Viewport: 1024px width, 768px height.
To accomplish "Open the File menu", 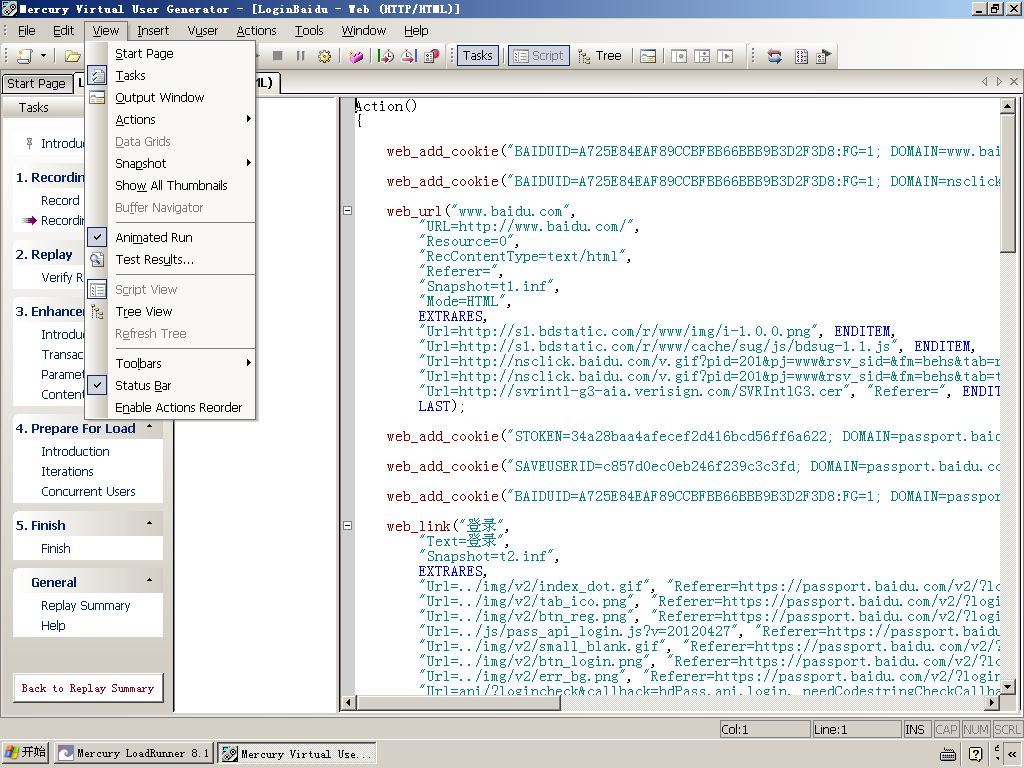I will pyautogui.click(x=27, y=31).
